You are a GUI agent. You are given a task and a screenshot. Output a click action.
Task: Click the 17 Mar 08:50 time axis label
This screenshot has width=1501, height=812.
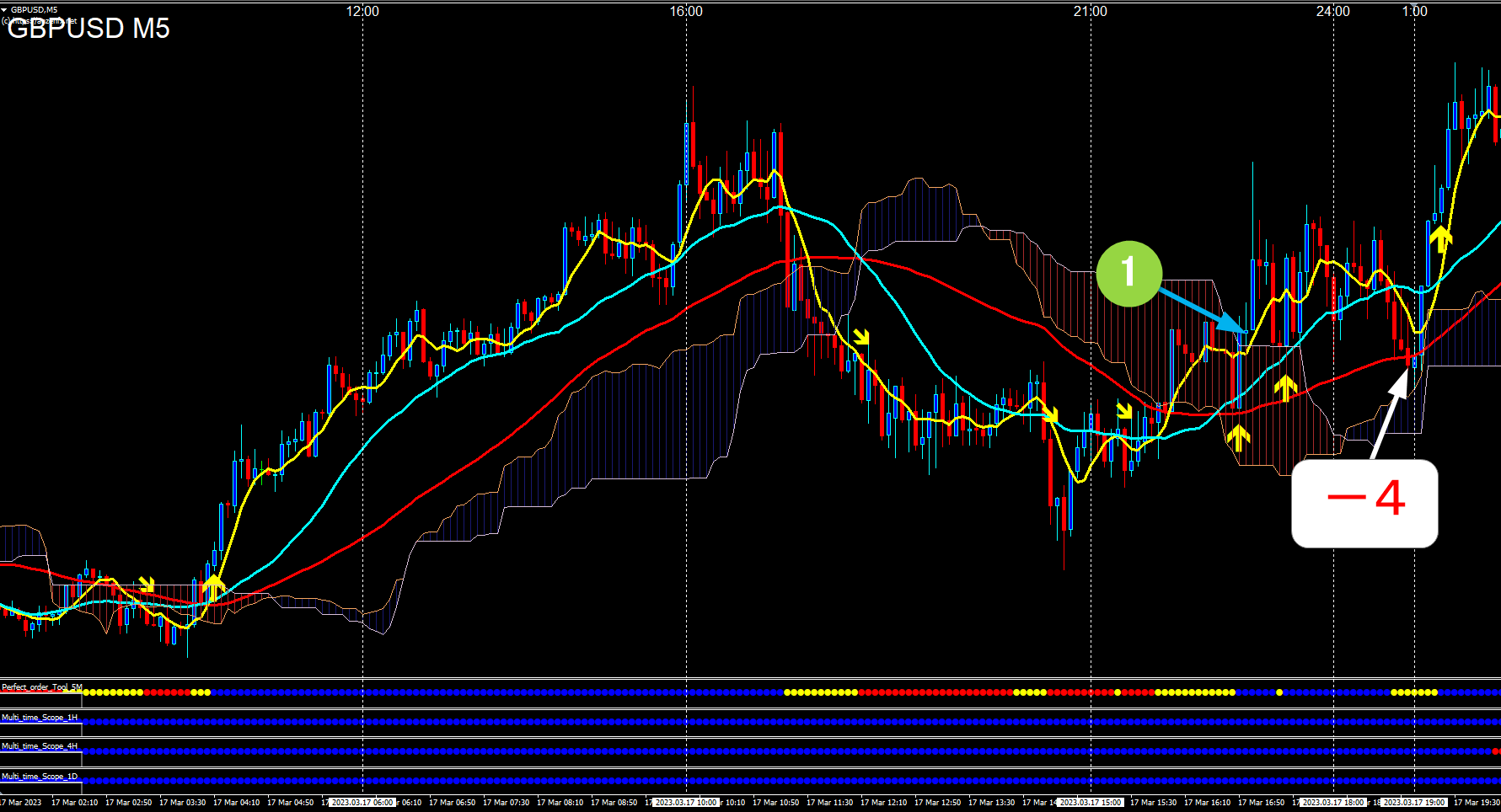[x=614, y=803]
